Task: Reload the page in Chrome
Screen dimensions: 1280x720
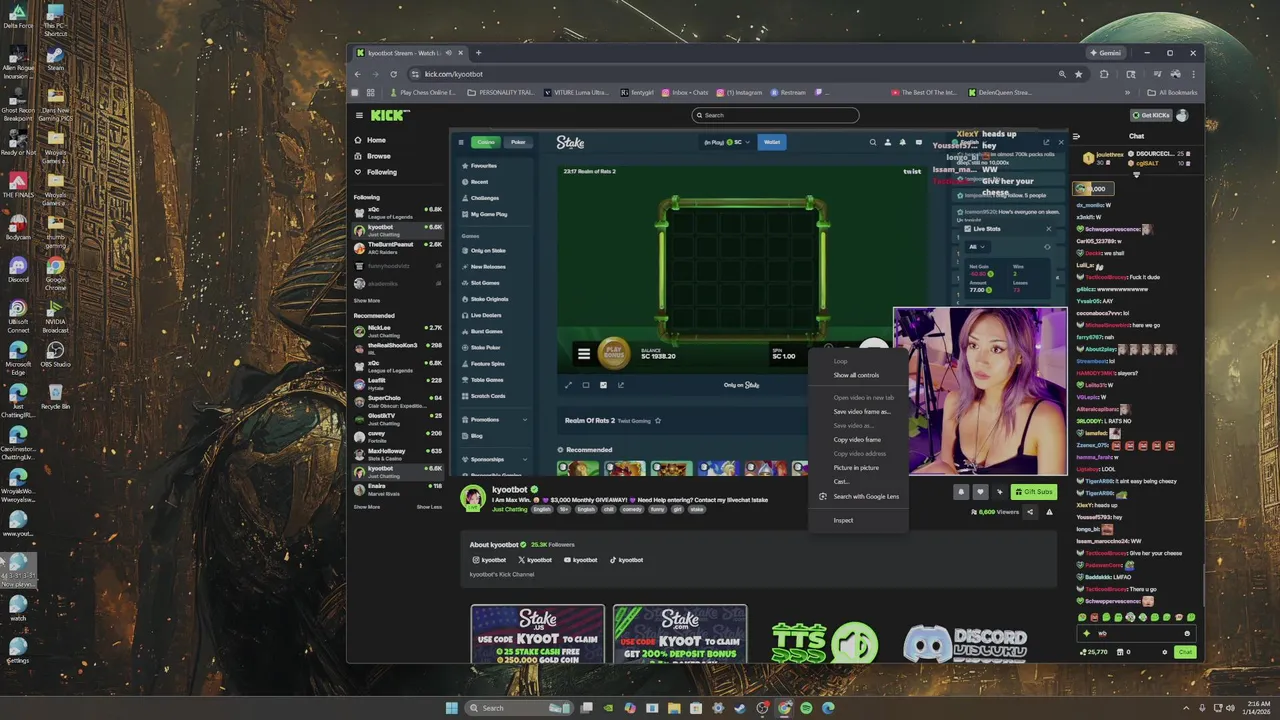Action: tap(394, 74)
